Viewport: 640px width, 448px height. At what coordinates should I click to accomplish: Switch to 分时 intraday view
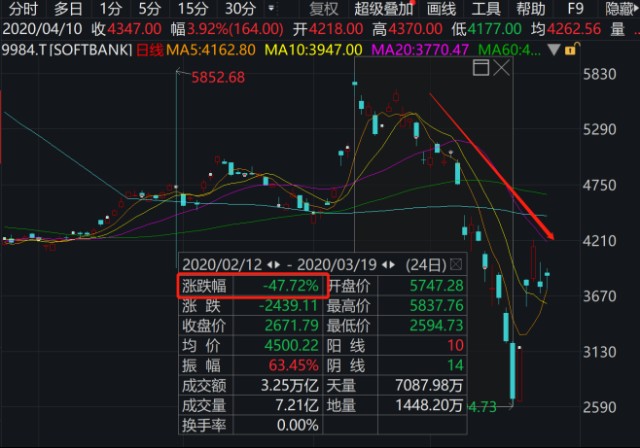[23, 9]
